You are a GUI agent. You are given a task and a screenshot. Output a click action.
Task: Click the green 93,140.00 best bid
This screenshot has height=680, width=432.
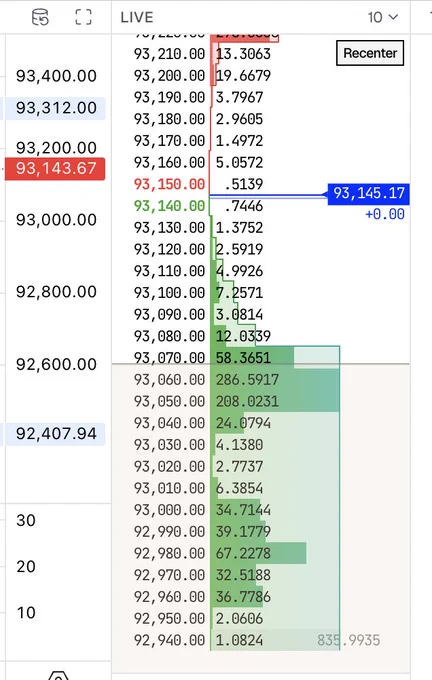169,206
